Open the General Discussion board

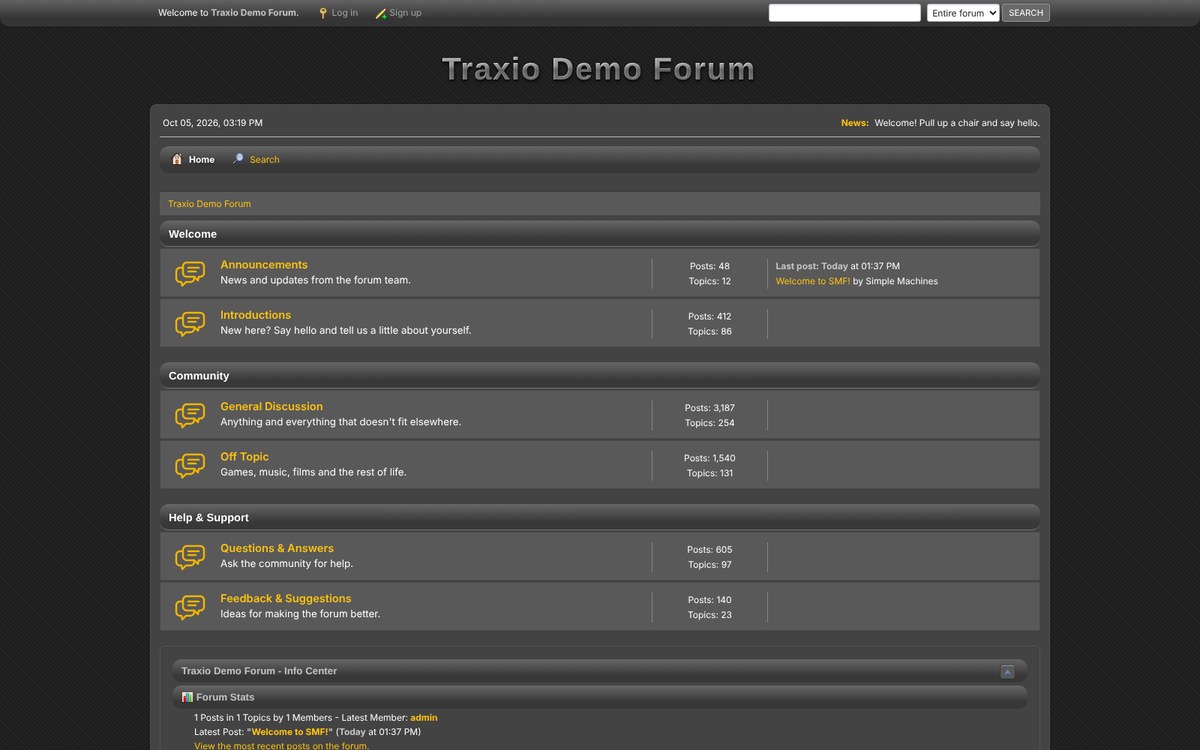point(272,407)
